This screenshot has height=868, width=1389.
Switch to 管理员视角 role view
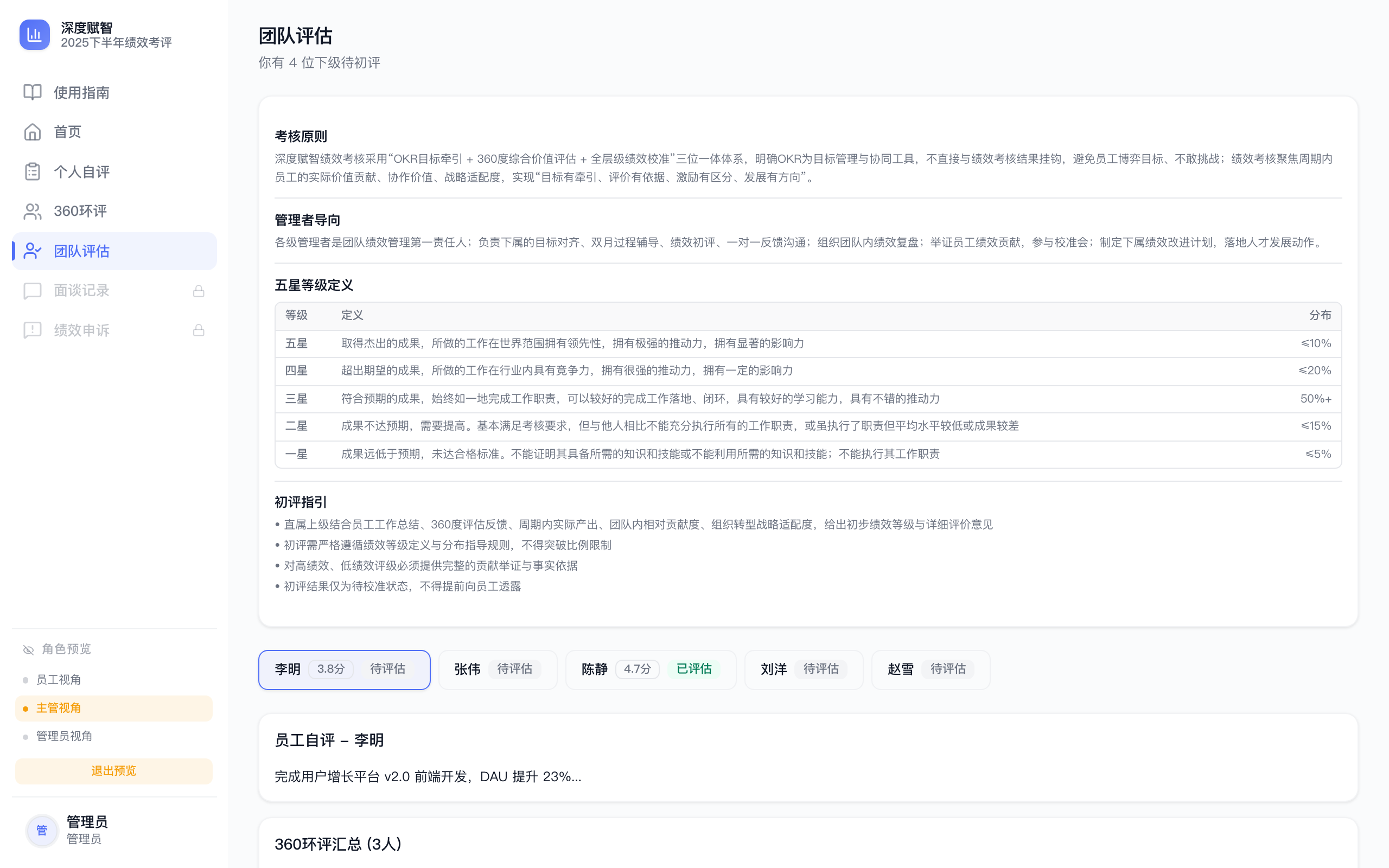coord(66,736)
